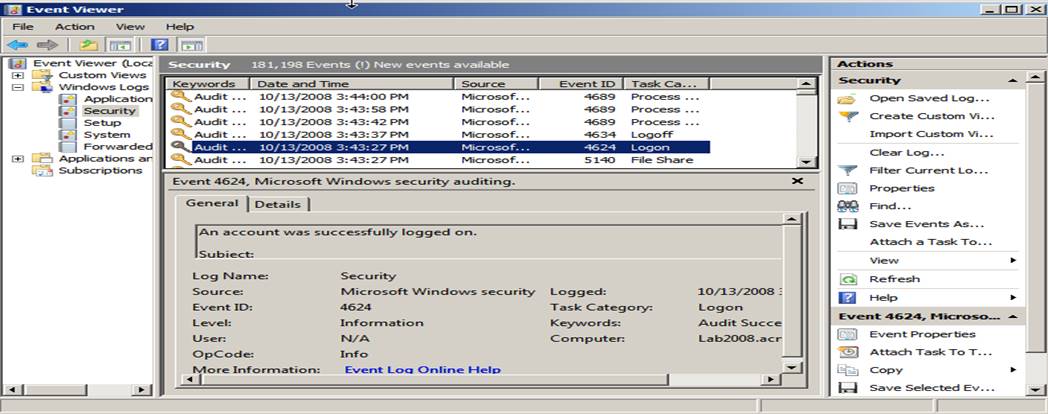Select the System log in tree
The width and height of the screenshot is (1048, 414).
(106, 134)
